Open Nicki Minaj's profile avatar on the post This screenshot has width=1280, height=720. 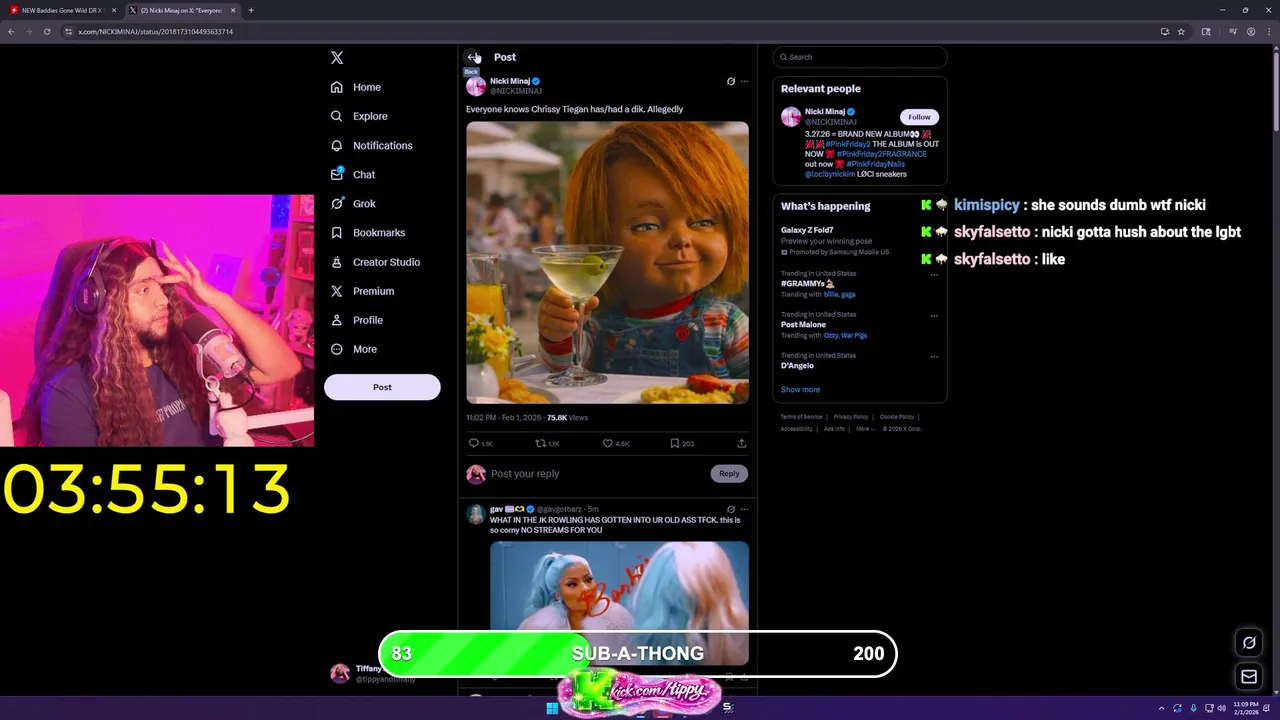(x=476, y=86)
